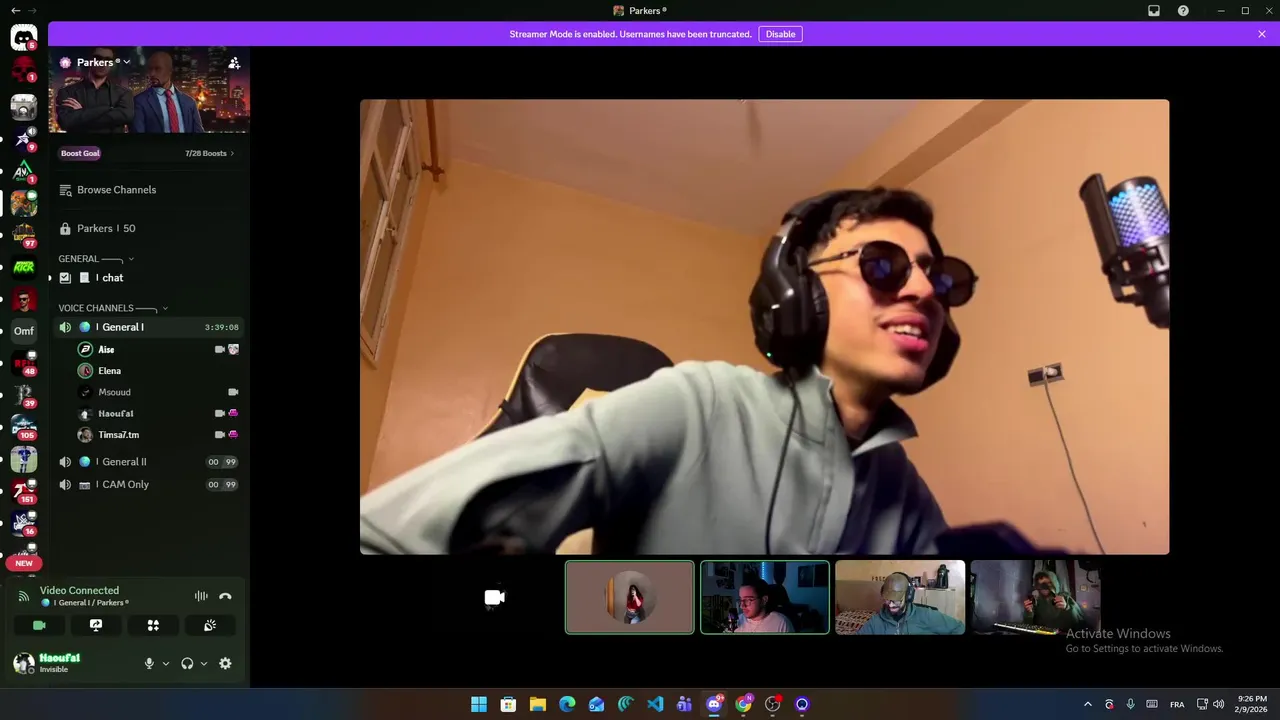Click the camera icon beside Msouud
The height and width of the screenshot is (720, 1280).
pos(233,392)
